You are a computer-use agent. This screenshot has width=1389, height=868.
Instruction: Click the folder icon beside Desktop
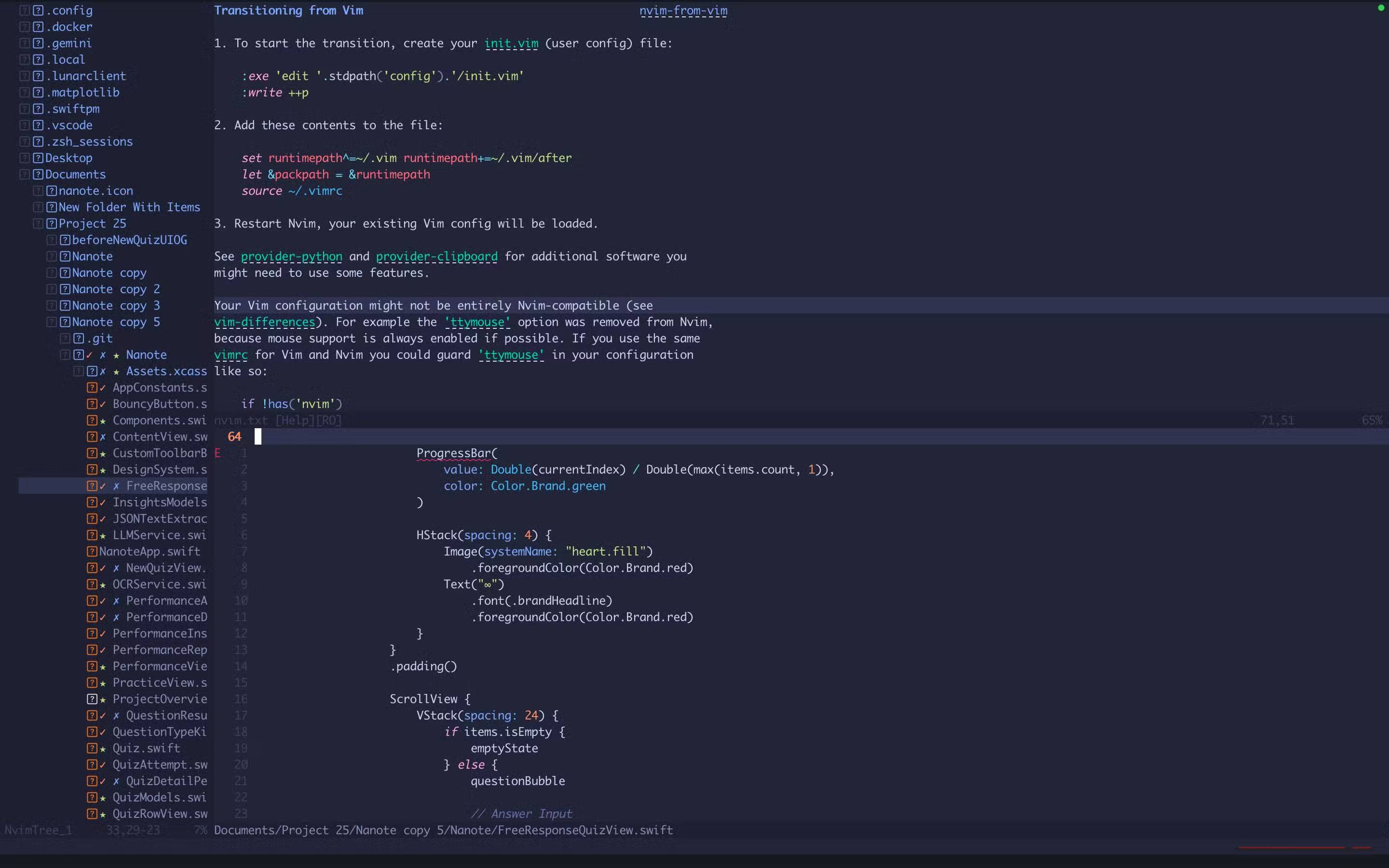(38, 158)
